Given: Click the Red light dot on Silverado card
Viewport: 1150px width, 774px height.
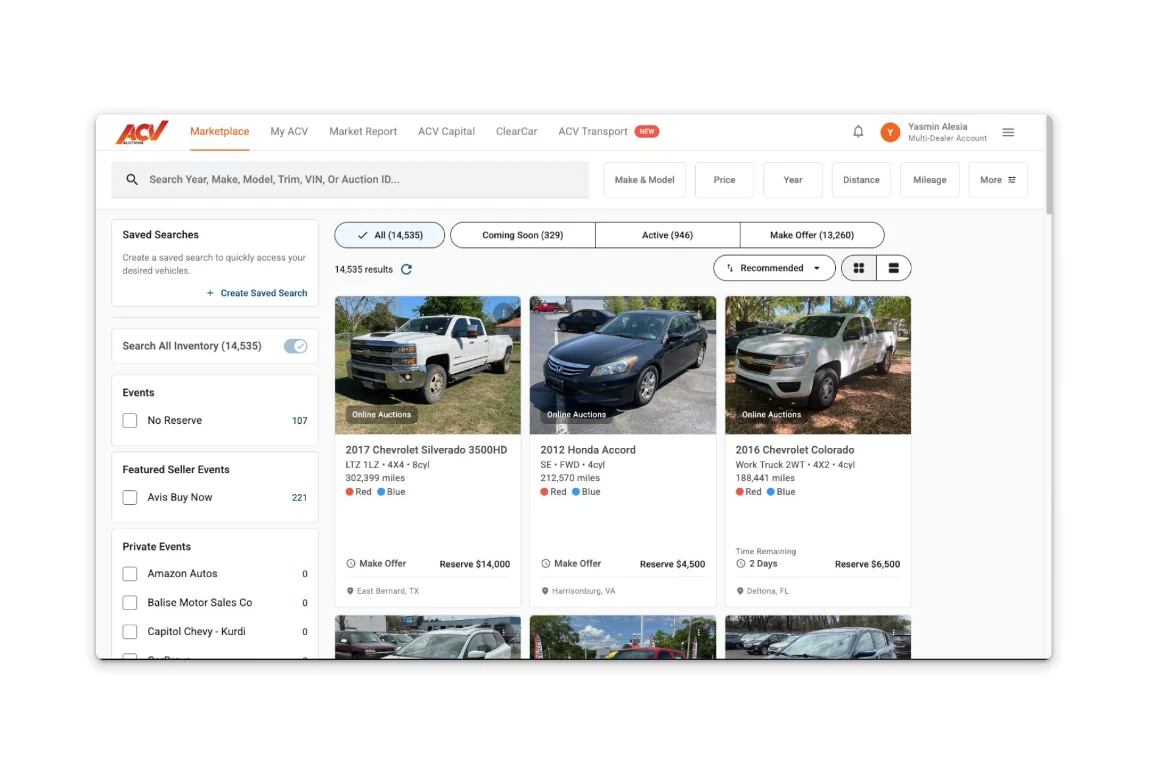Looking at the screenshot, I should (x=350, y=492).
